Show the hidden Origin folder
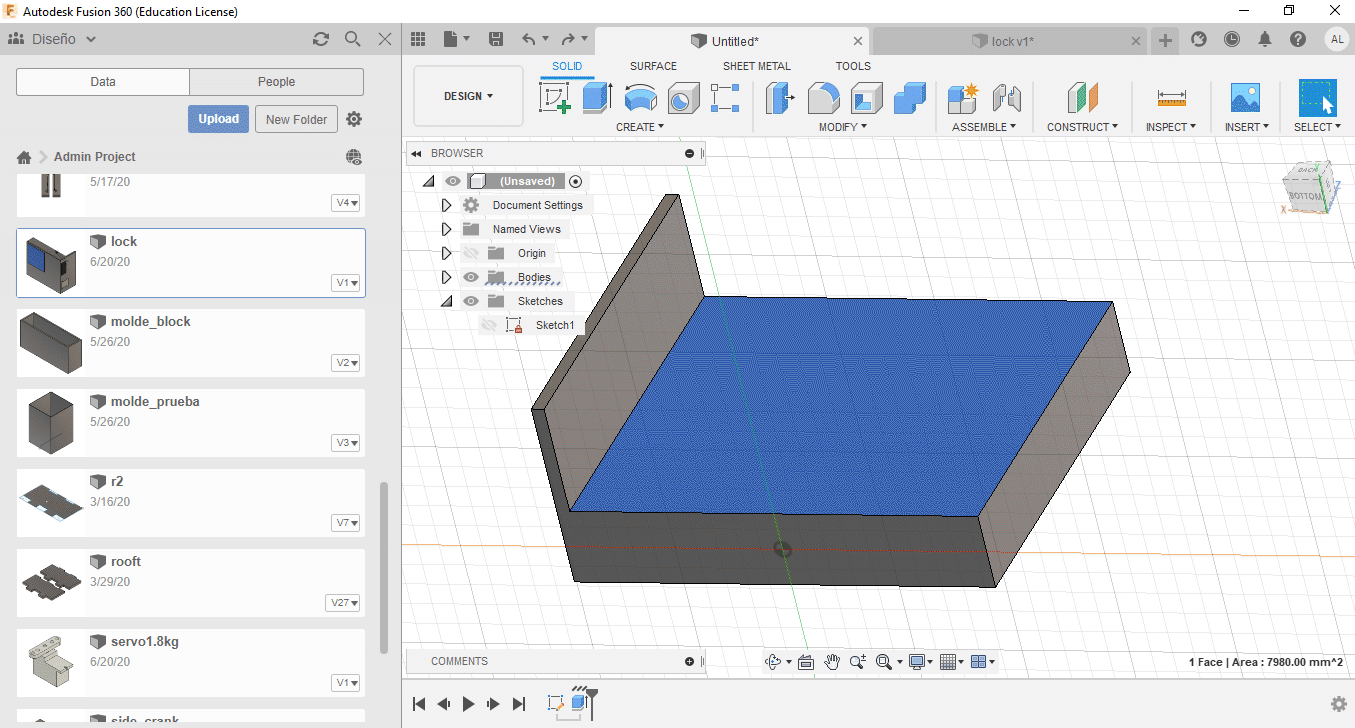This screenshot has width=1355, height=728. [471, 253]
